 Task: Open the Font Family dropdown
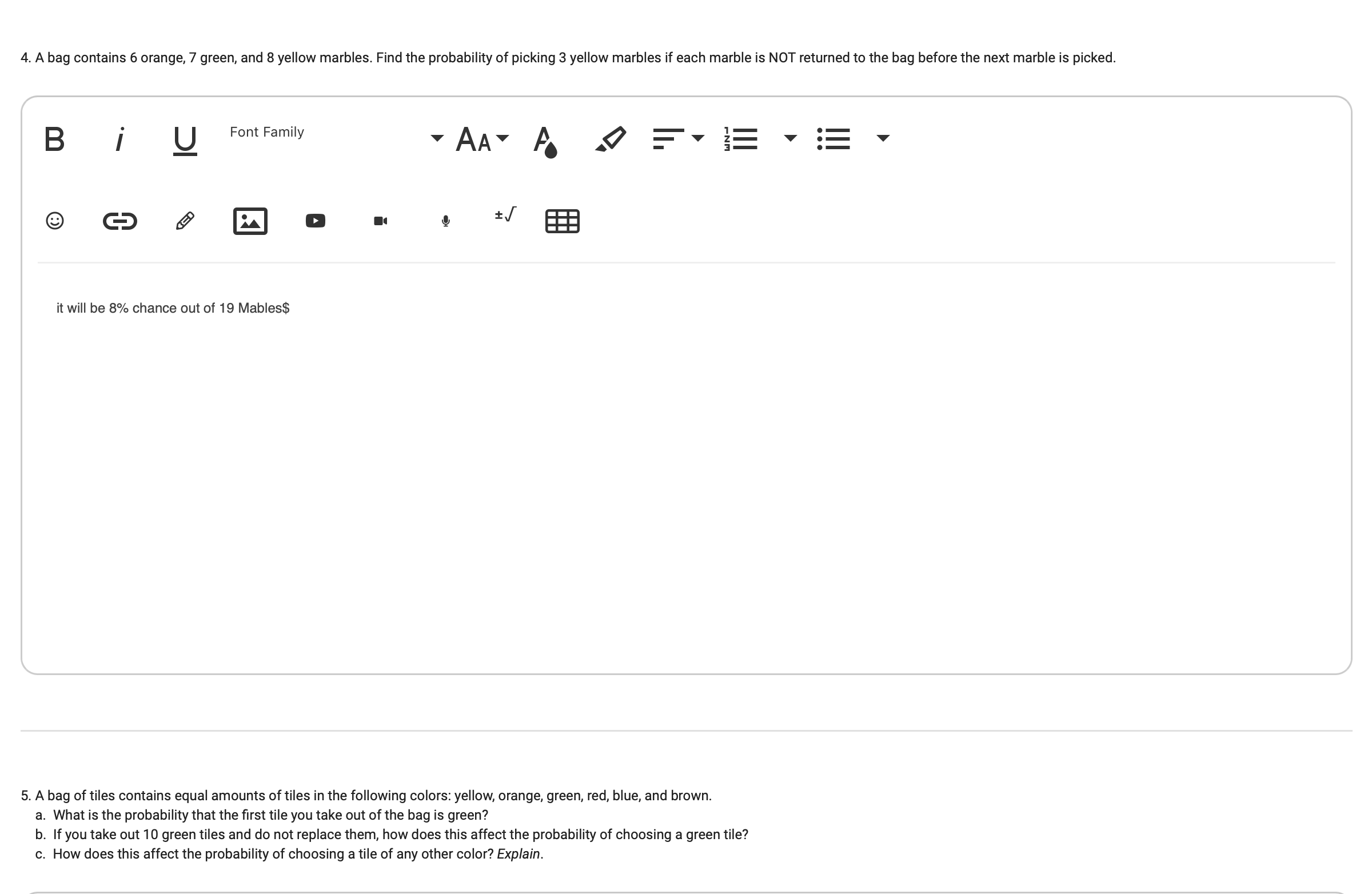[x=336, y=136]
